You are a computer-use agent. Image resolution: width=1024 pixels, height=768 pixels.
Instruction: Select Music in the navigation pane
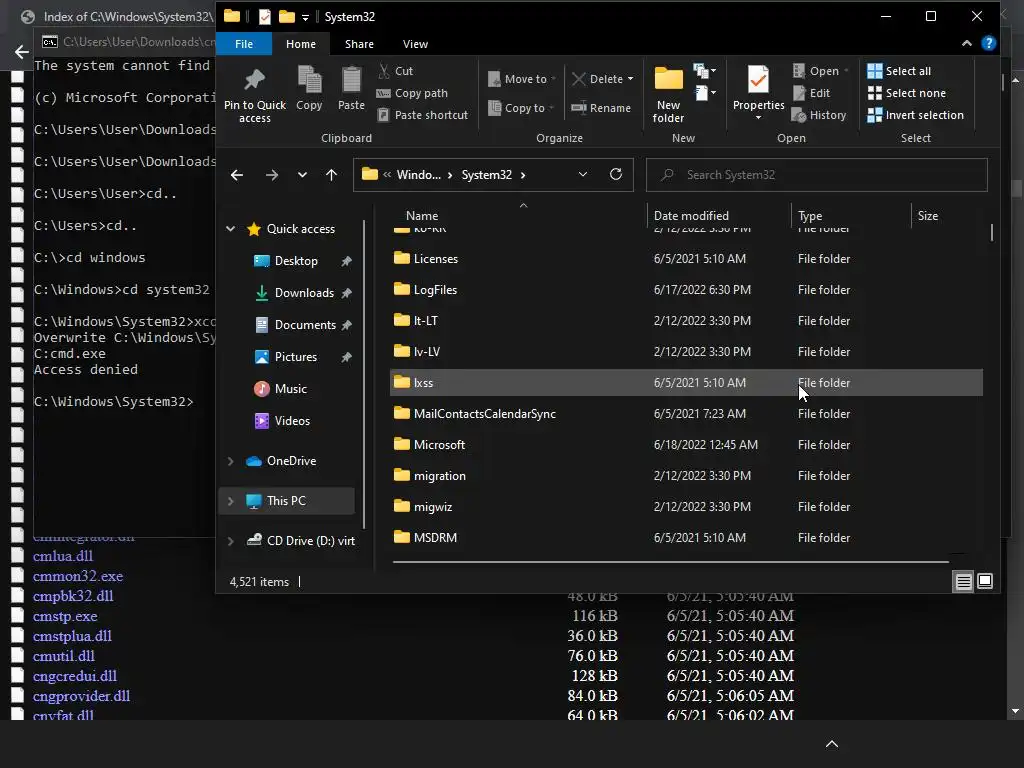[291, 389]
